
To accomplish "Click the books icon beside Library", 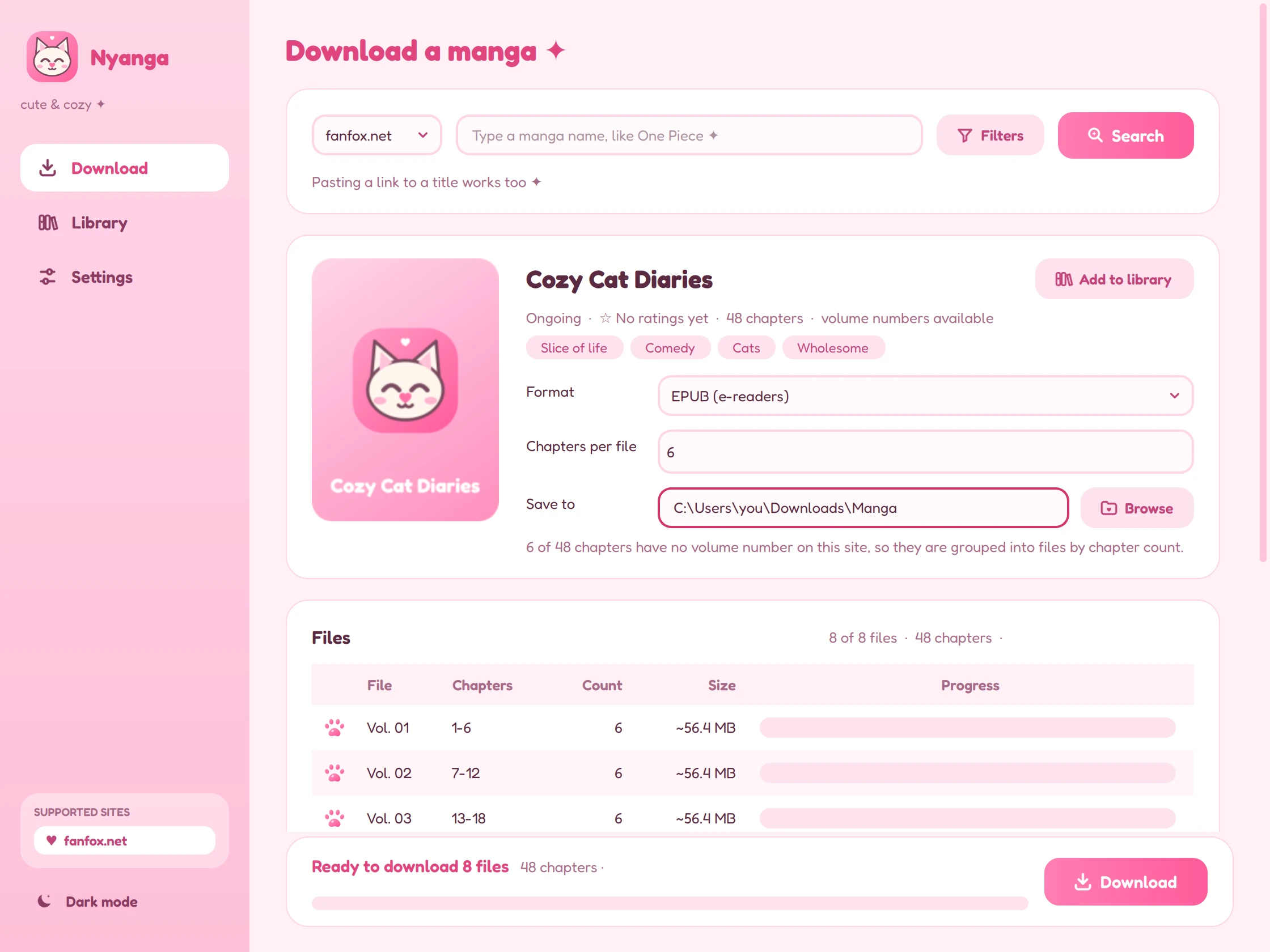I will click(48, 223).
